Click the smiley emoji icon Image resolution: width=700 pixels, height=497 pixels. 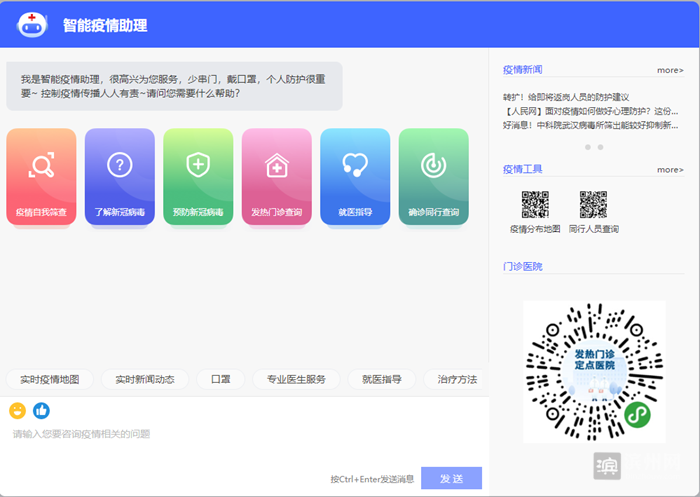pos(17,411)
